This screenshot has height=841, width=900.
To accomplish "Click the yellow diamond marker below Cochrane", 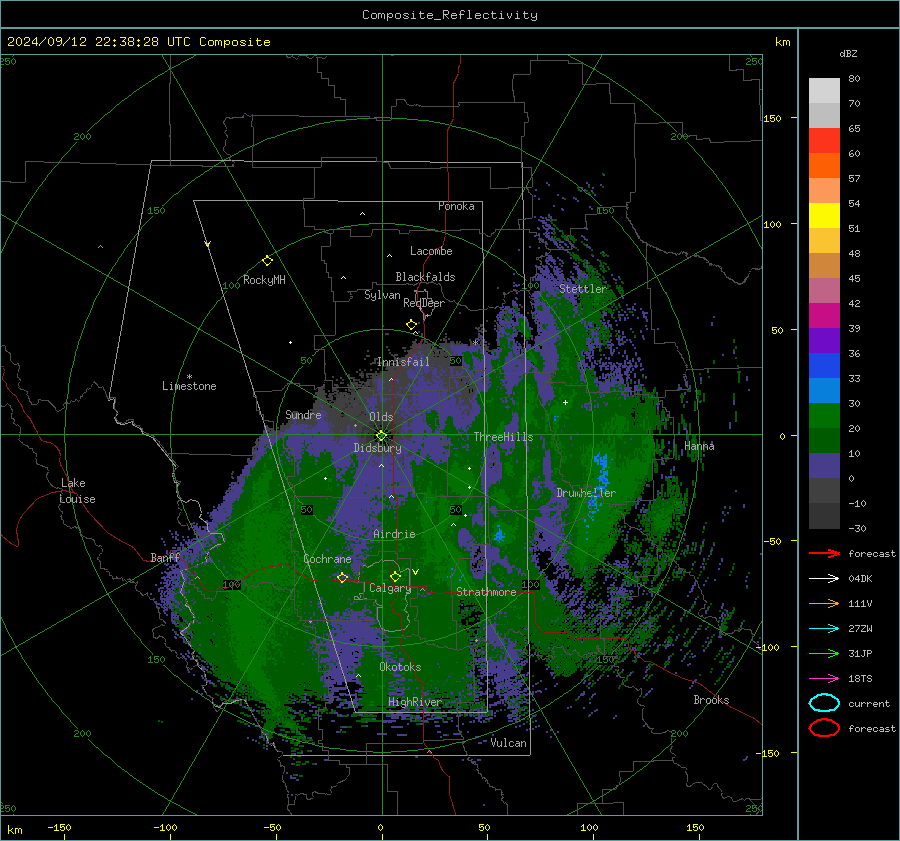I will (342, 578).
